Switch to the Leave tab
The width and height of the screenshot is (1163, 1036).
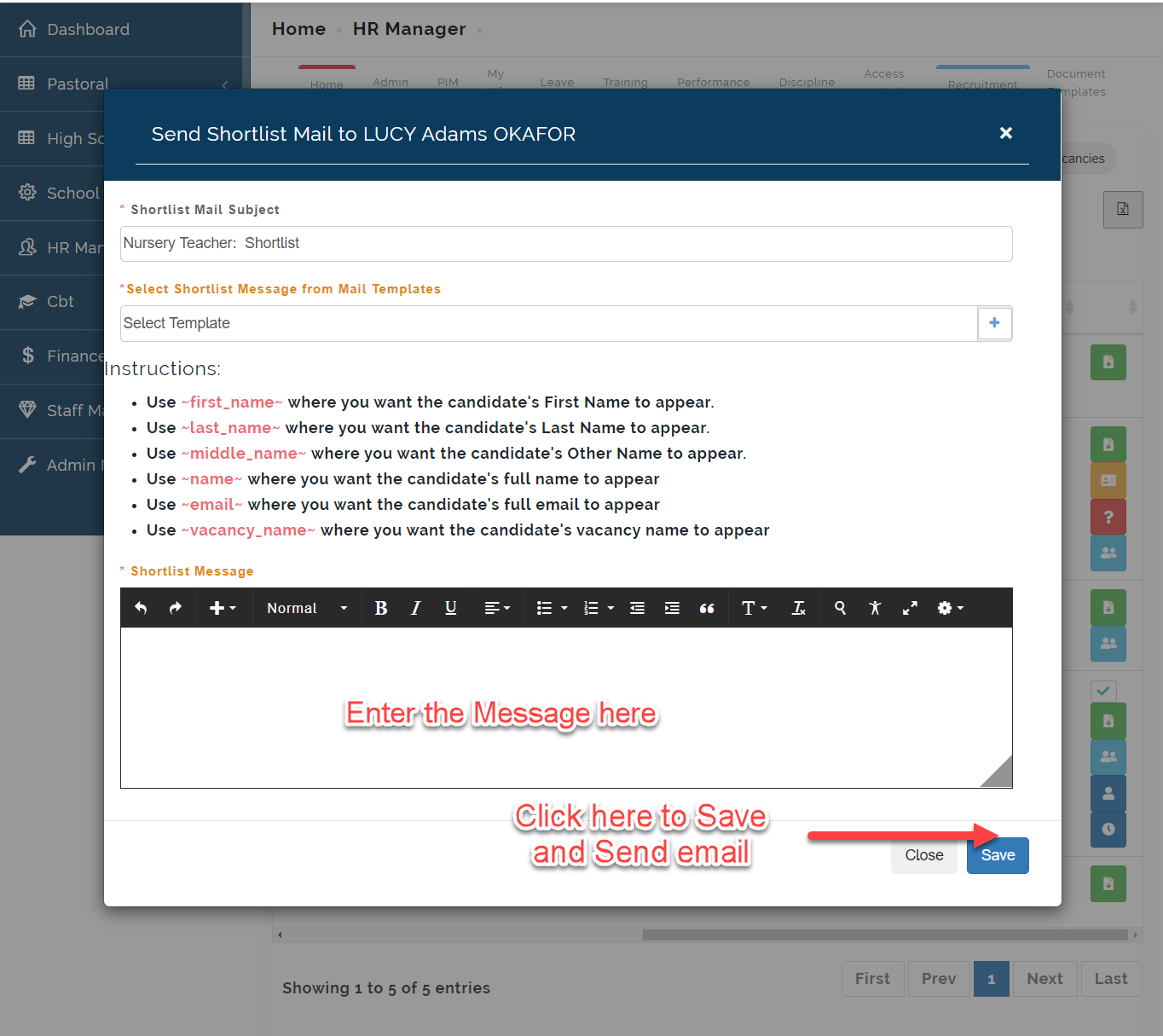coord(557,82)
